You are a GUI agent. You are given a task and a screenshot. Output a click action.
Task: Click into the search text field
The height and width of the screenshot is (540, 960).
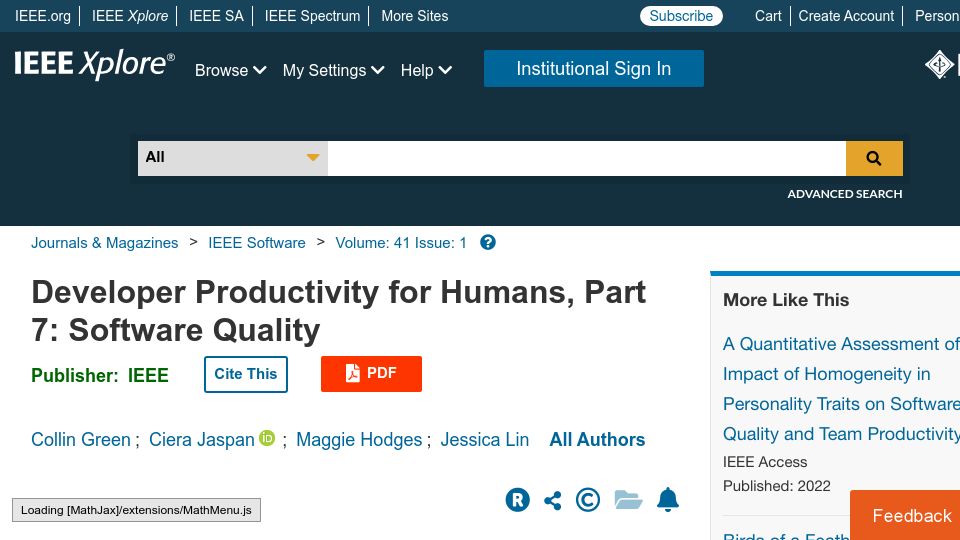(587, 159)
